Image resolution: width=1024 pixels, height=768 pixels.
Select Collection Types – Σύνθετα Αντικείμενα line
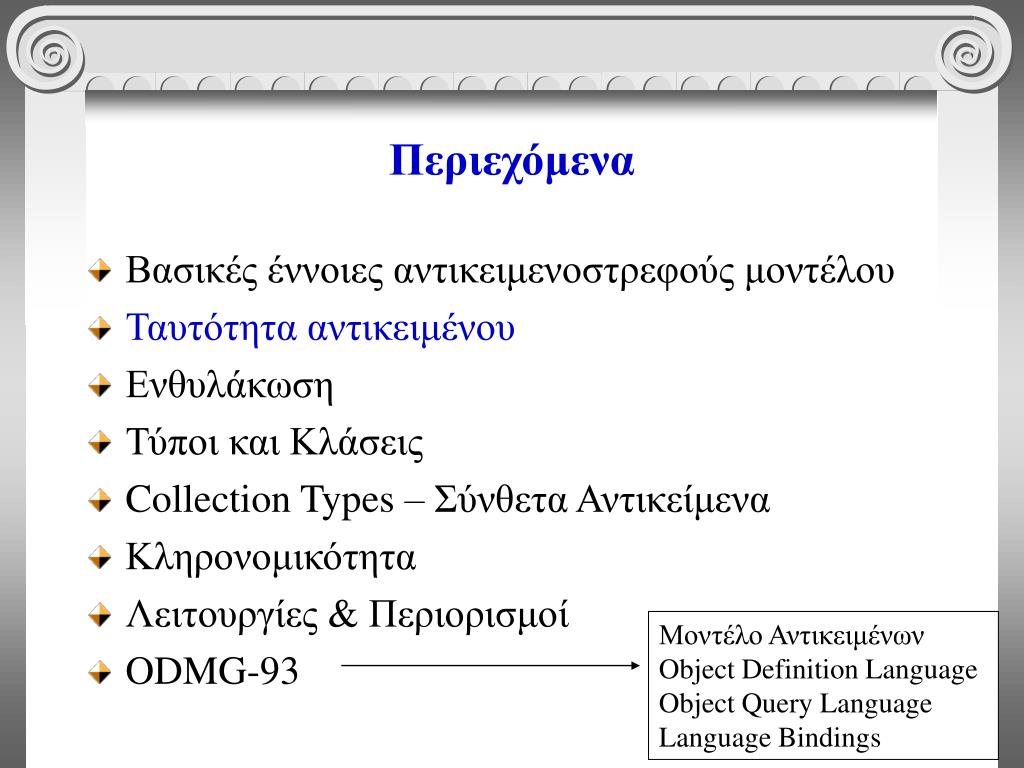click(447, 500)
